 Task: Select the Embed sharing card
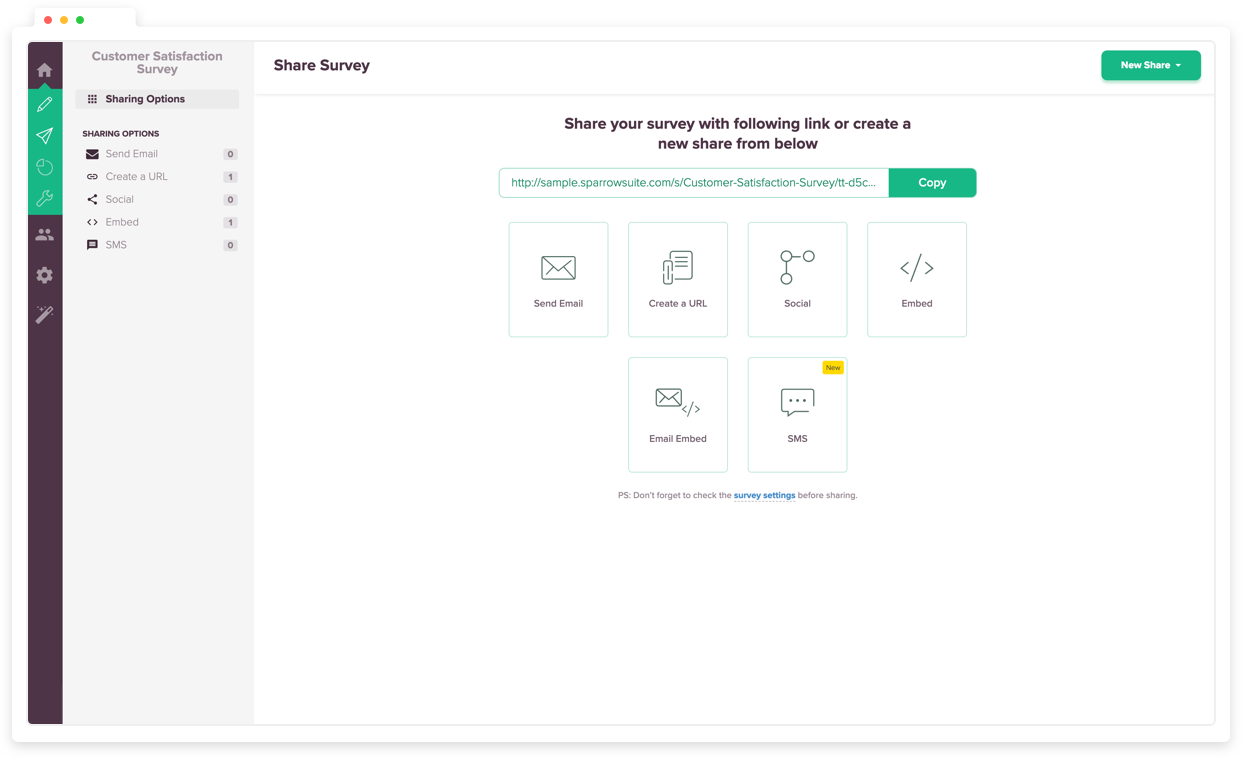(916, 279)
